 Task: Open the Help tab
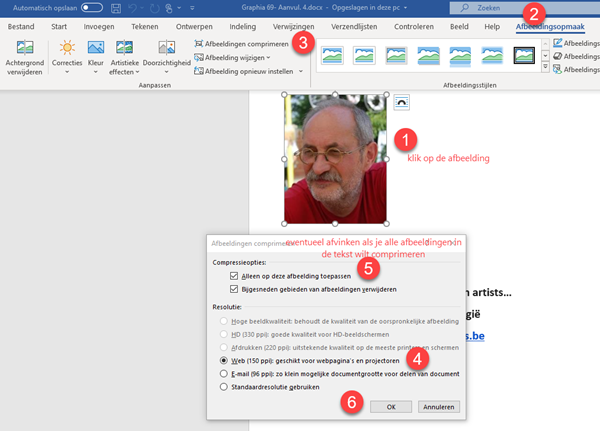[492, 26]
